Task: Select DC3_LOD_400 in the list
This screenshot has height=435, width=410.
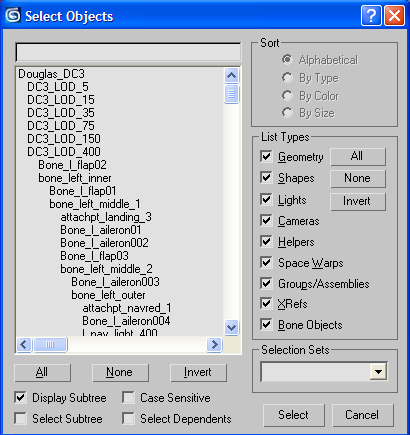Action: pyautogui.click(x=64, y=152)
